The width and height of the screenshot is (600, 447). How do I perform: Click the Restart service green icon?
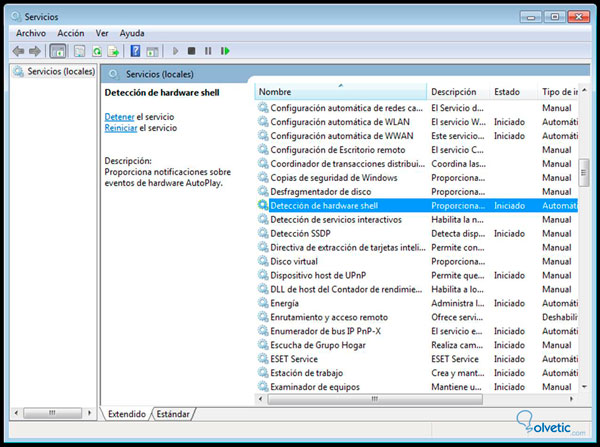pyautogui.click(x=225, y=51)
